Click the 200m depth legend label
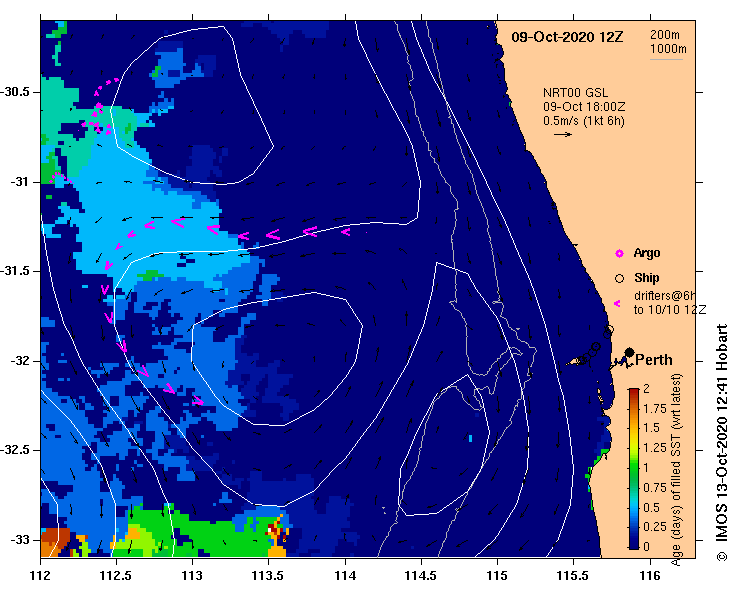Screen dimensions: 739x592 (665, 35)
